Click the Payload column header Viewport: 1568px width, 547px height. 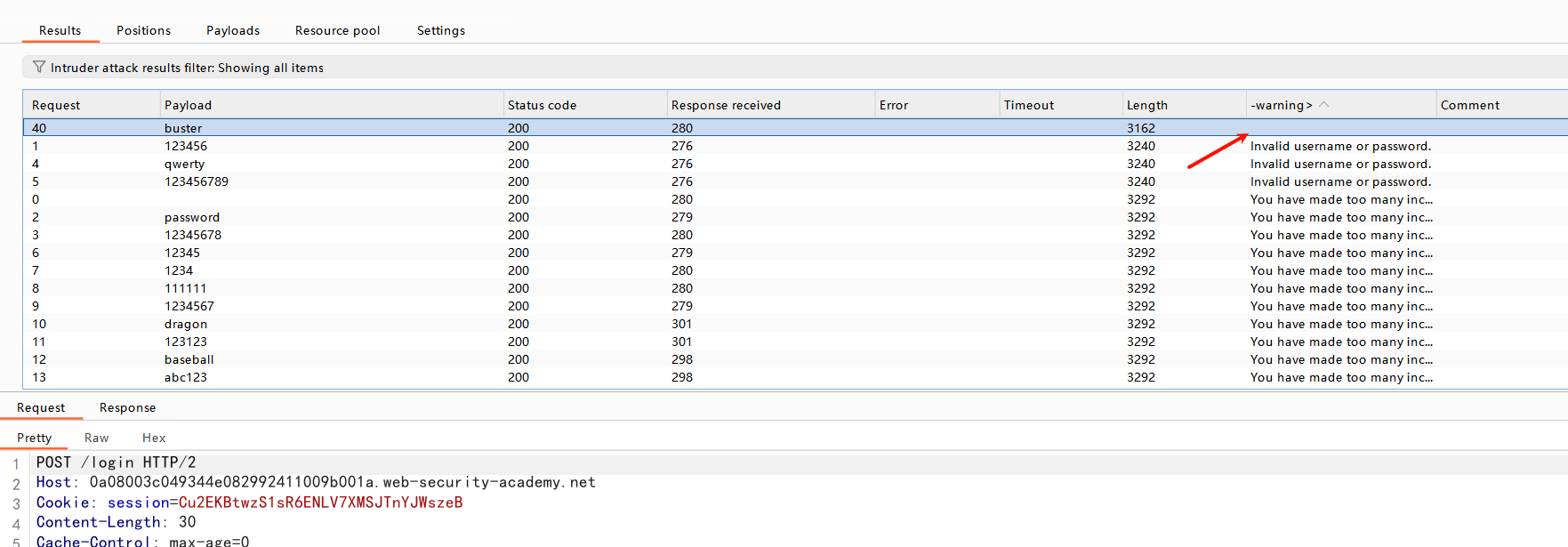pos(188,105)
